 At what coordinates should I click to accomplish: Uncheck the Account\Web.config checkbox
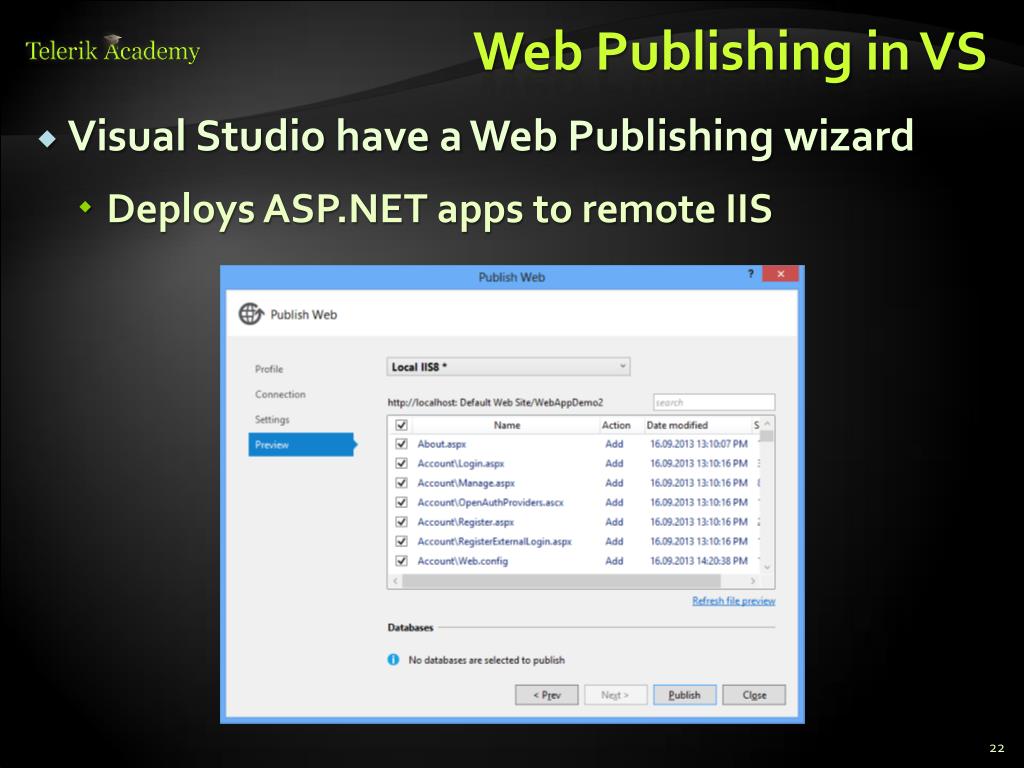point(402,561)
